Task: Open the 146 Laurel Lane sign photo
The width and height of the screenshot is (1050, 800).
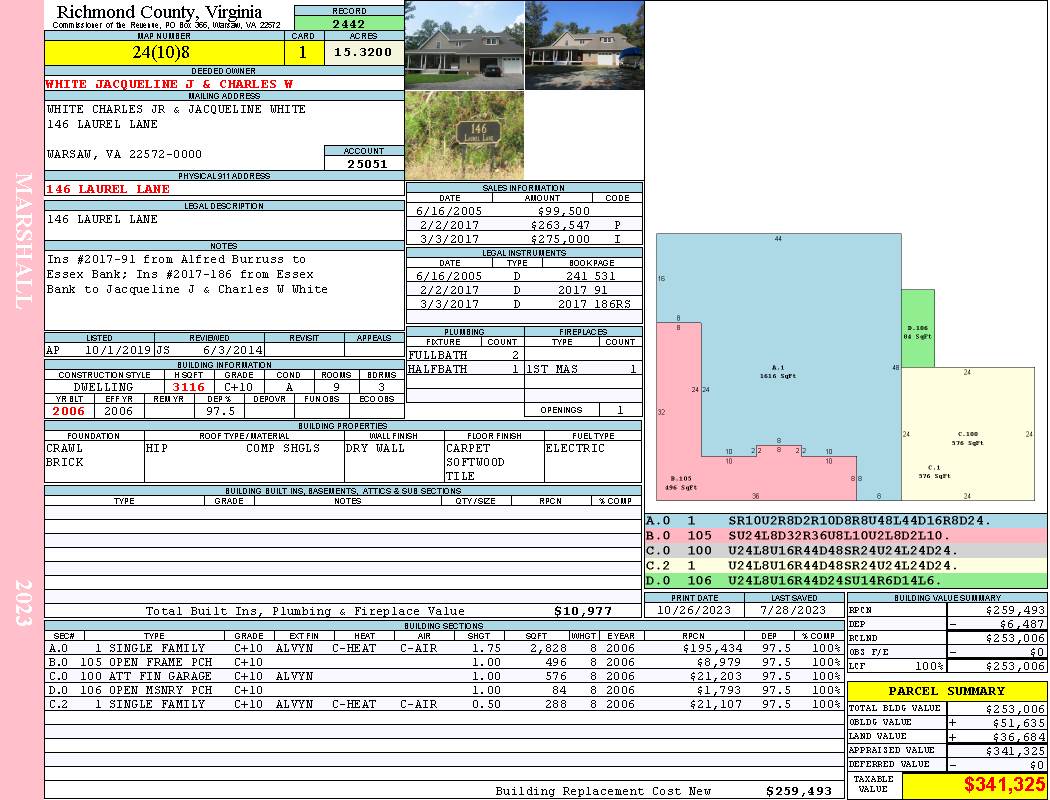Action: 464,136
